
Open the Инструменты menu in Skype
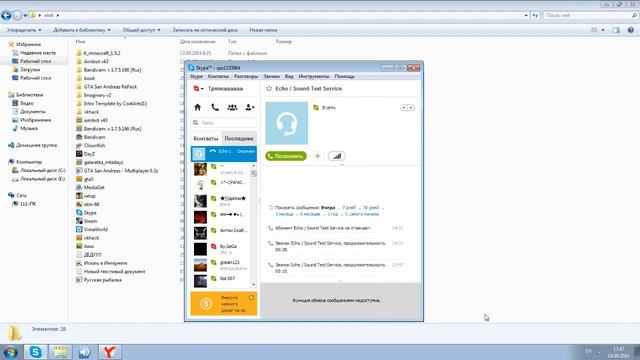pos(314,76)
